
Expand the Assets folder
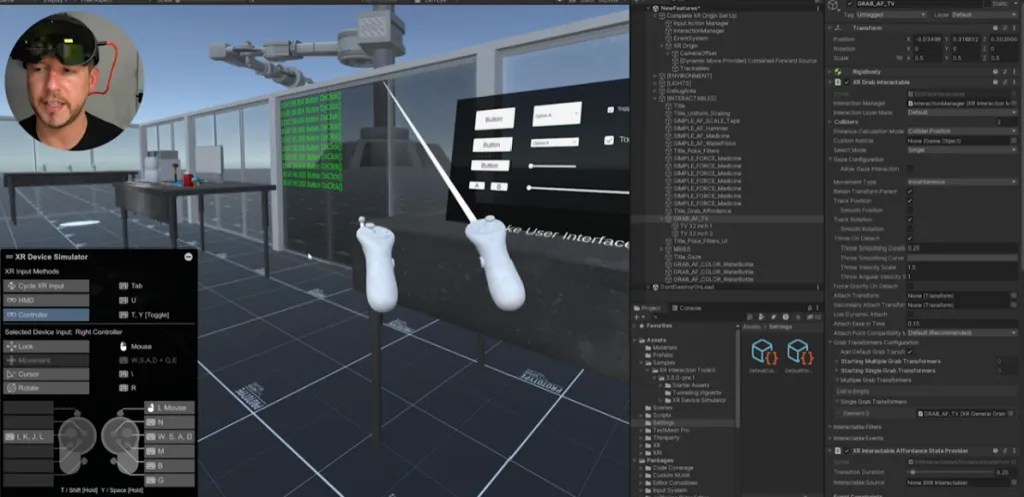point(635,340)
